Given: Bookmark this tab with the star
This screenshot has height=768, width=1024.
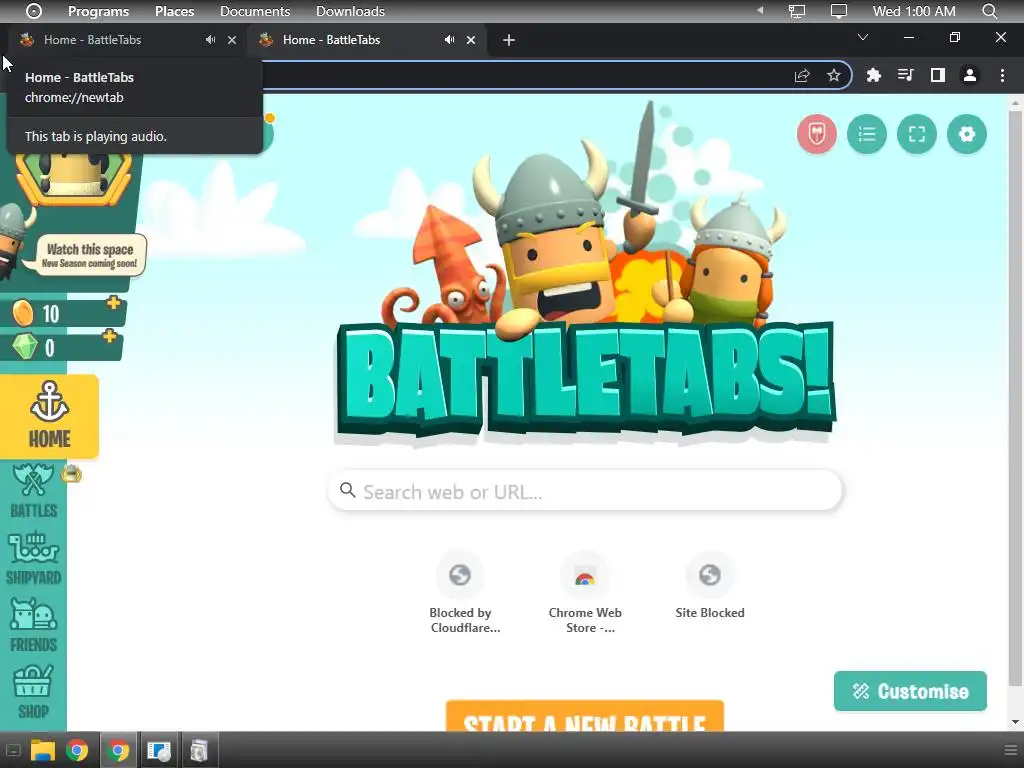Looking at the screenshot, I should click(x=833, y=76).
